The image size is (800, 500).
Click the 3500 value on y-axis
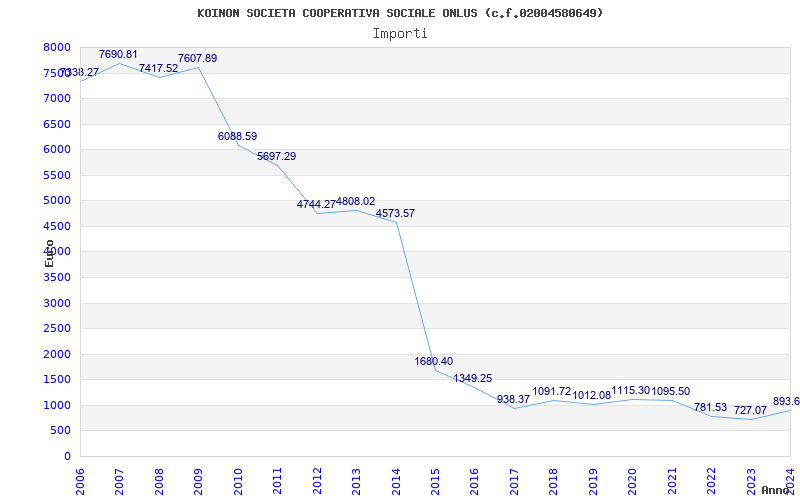(x=57, y=278)
